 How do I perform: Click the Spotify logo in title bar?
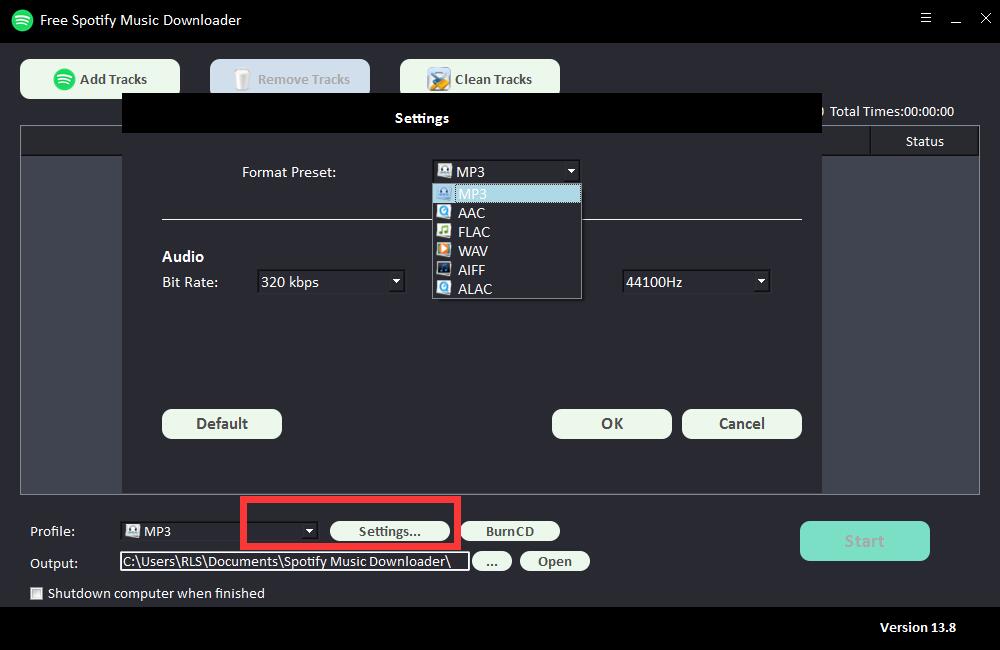[x=22, y=20]
